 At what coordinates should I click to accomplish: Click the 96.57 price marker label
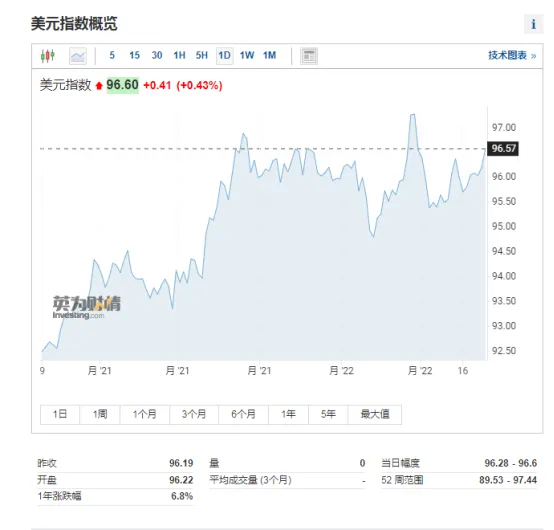503,148
